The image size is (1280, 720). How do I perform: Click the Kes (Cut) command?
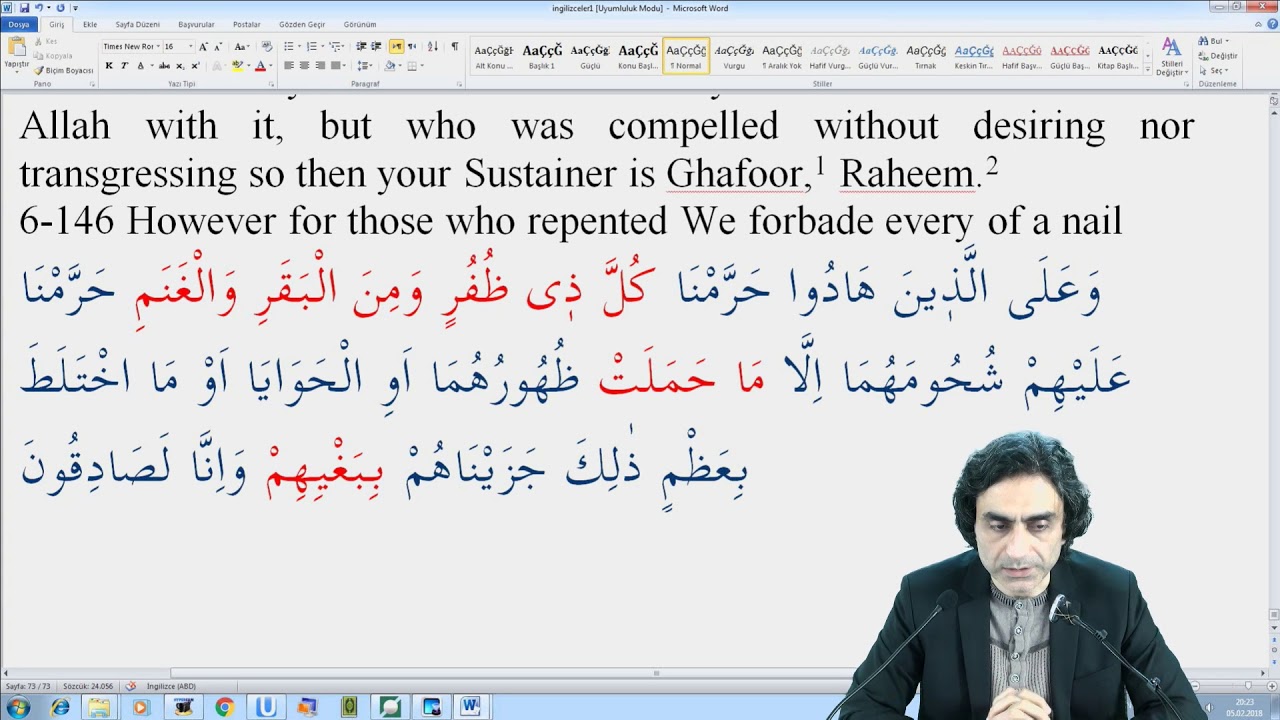46,42
